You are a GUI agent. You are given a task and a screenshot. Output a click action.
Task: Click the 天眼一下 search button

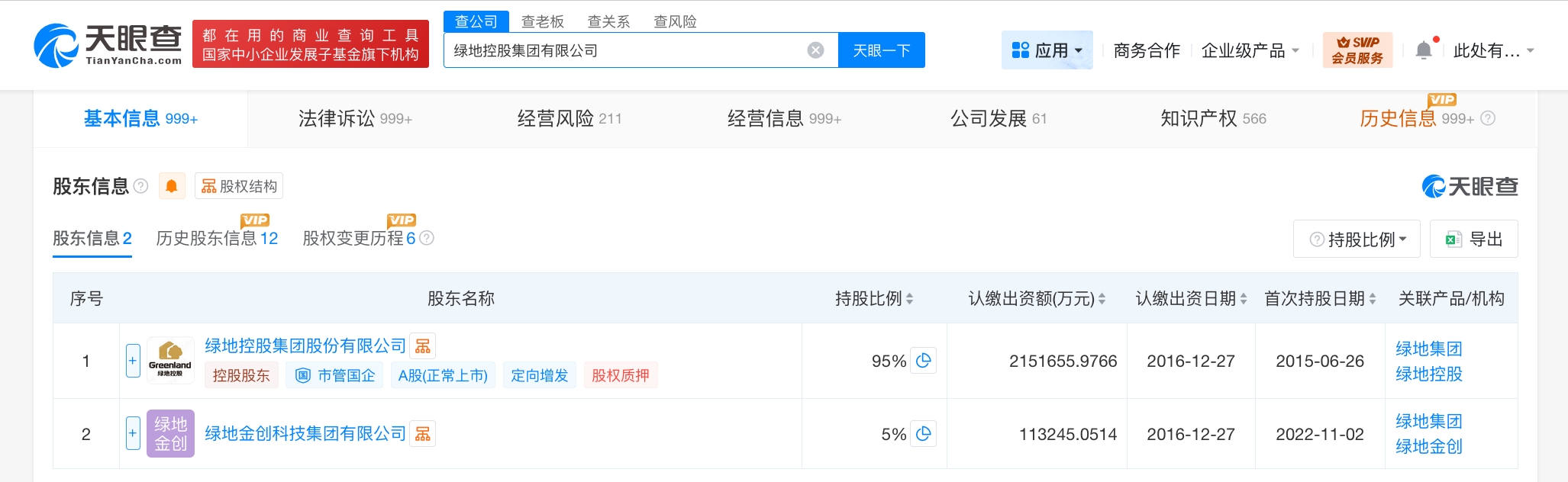pyautogui.click(x=881, y=50)
